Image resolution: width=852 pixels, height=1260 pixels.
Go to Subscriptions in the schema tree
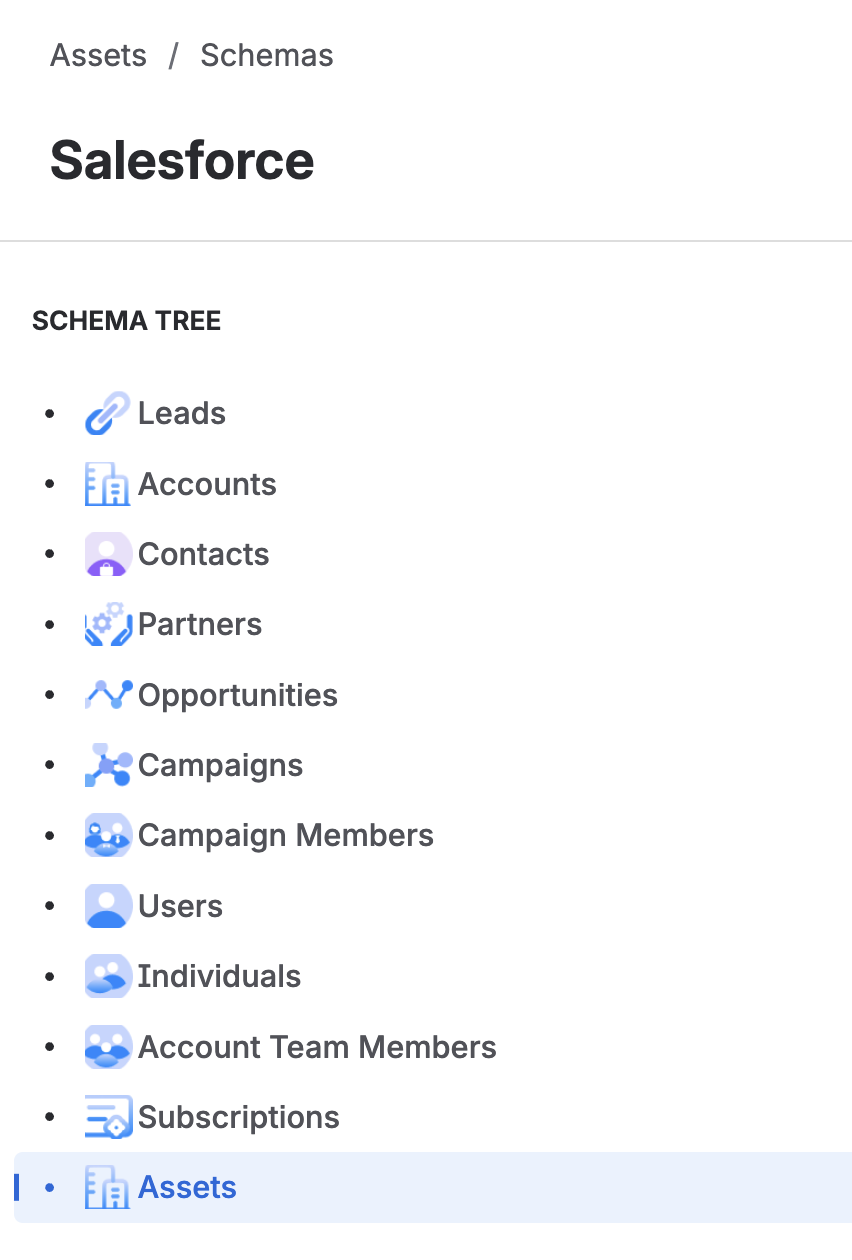coord(239,1118)
